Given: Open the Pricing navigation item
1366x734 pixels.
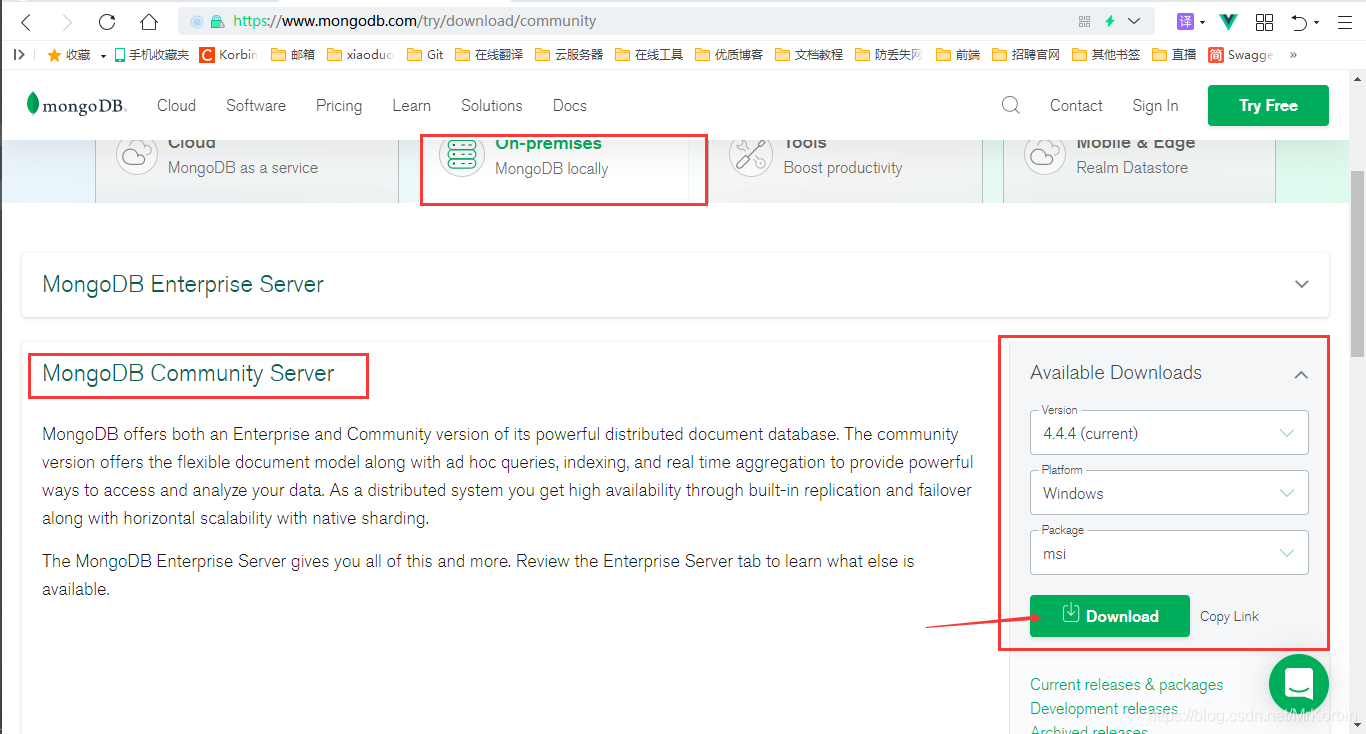Looking at the screenshot, I should 339,105.
